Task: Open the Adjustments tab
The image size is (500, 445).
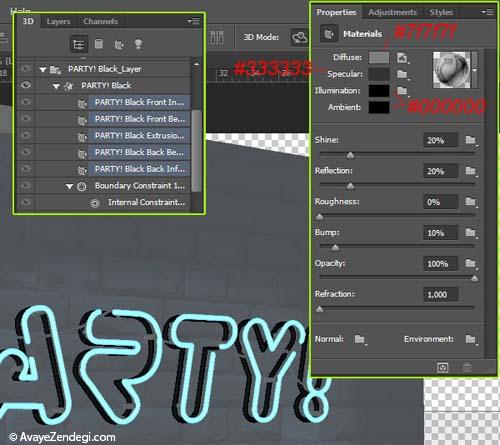Action: 393,12
